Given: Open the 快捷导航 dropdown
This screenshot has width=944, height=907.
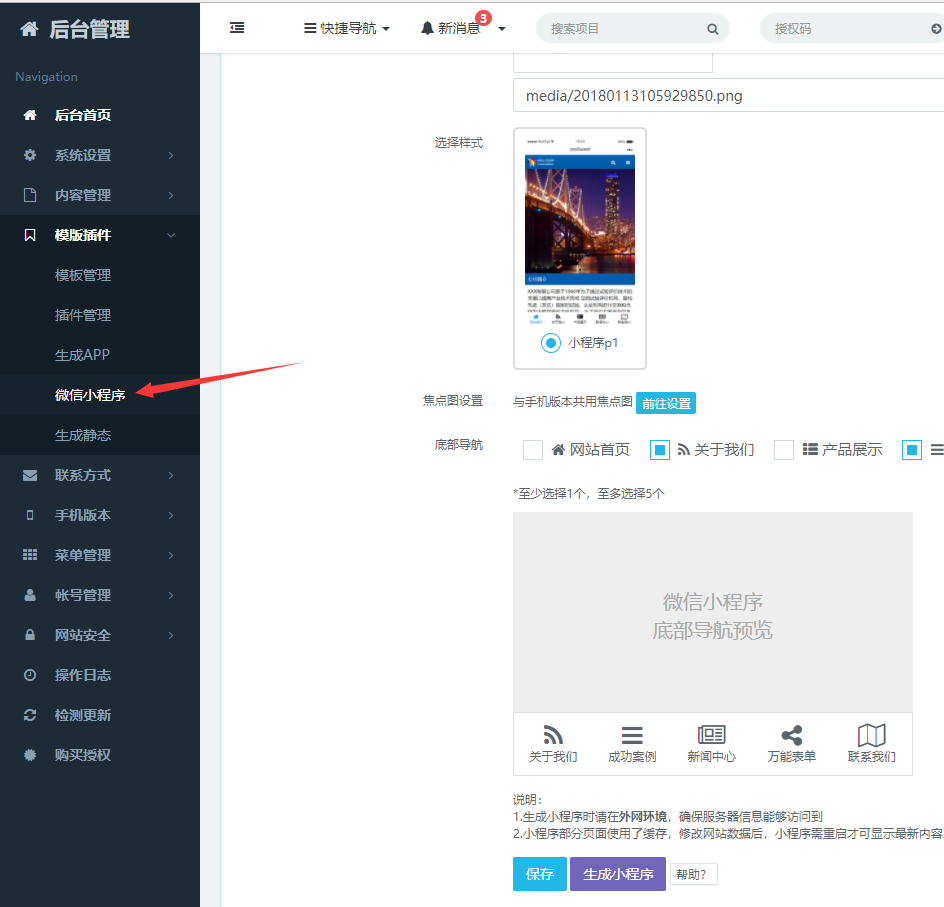Looking at the screenshot, I should point(346,28).
